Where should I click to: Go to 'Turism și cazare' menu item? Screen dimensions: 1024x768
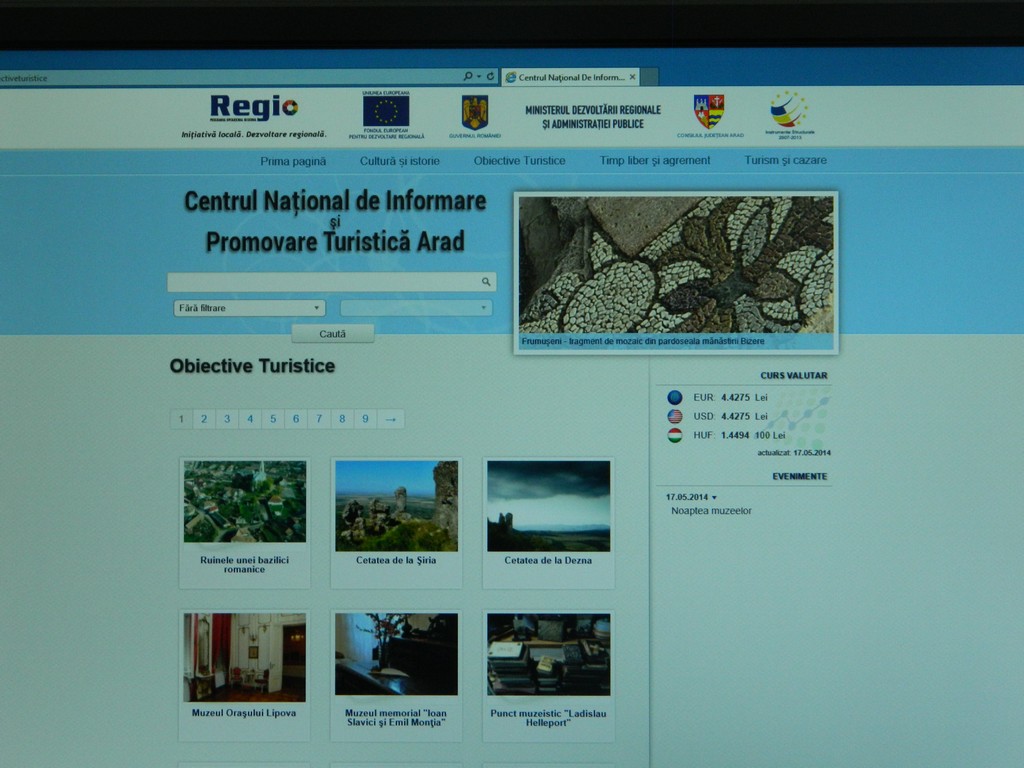tap(785, 160)
